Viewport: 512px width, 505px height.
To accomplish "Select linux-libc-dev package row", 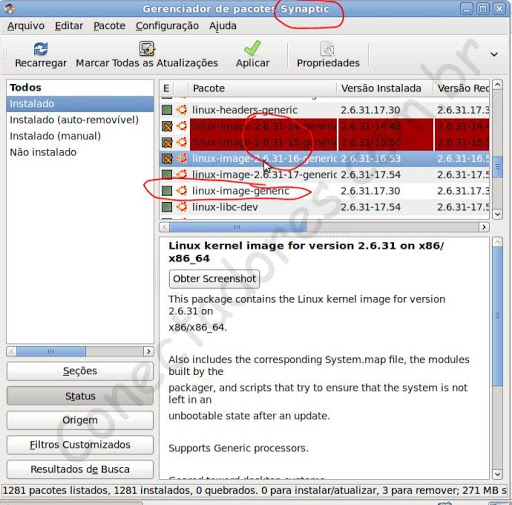I will (x=324, y=207).
